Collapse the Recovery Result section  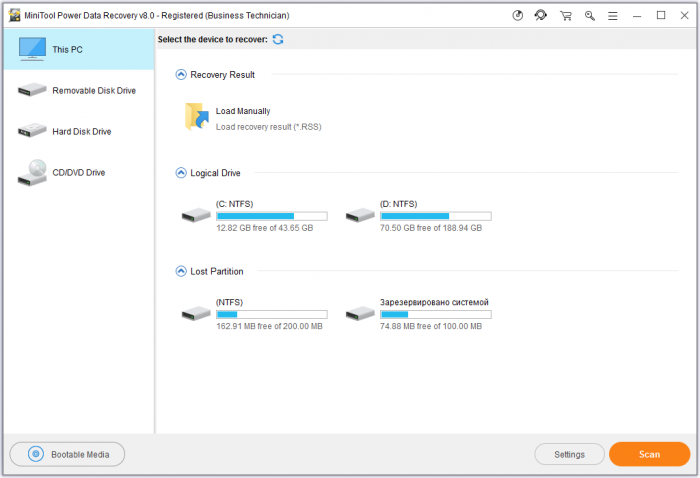pyautogui.click(x=181, y=75)
